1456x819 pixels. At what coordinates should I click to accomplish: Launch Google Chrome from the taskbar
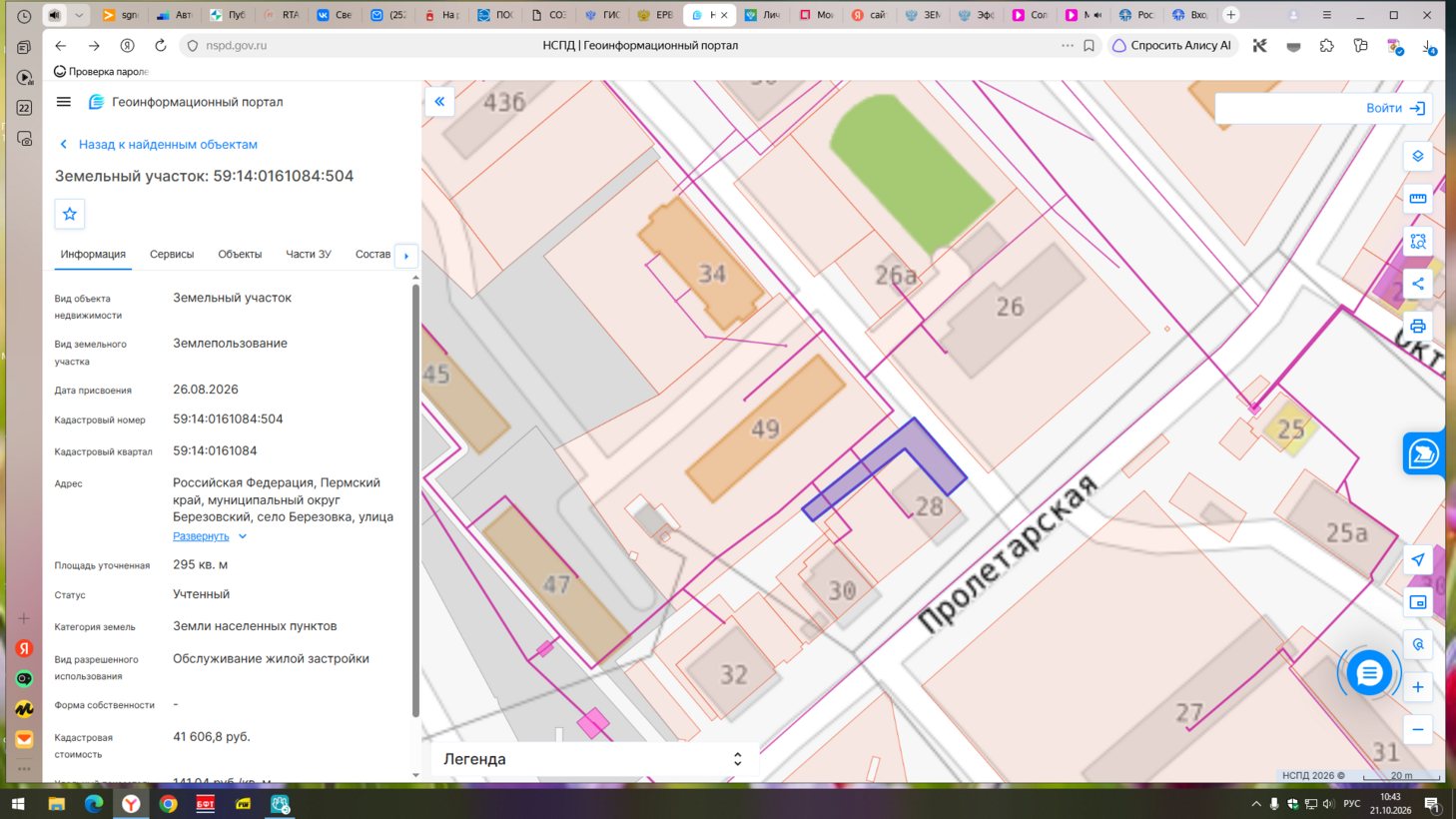click(168, 804)
